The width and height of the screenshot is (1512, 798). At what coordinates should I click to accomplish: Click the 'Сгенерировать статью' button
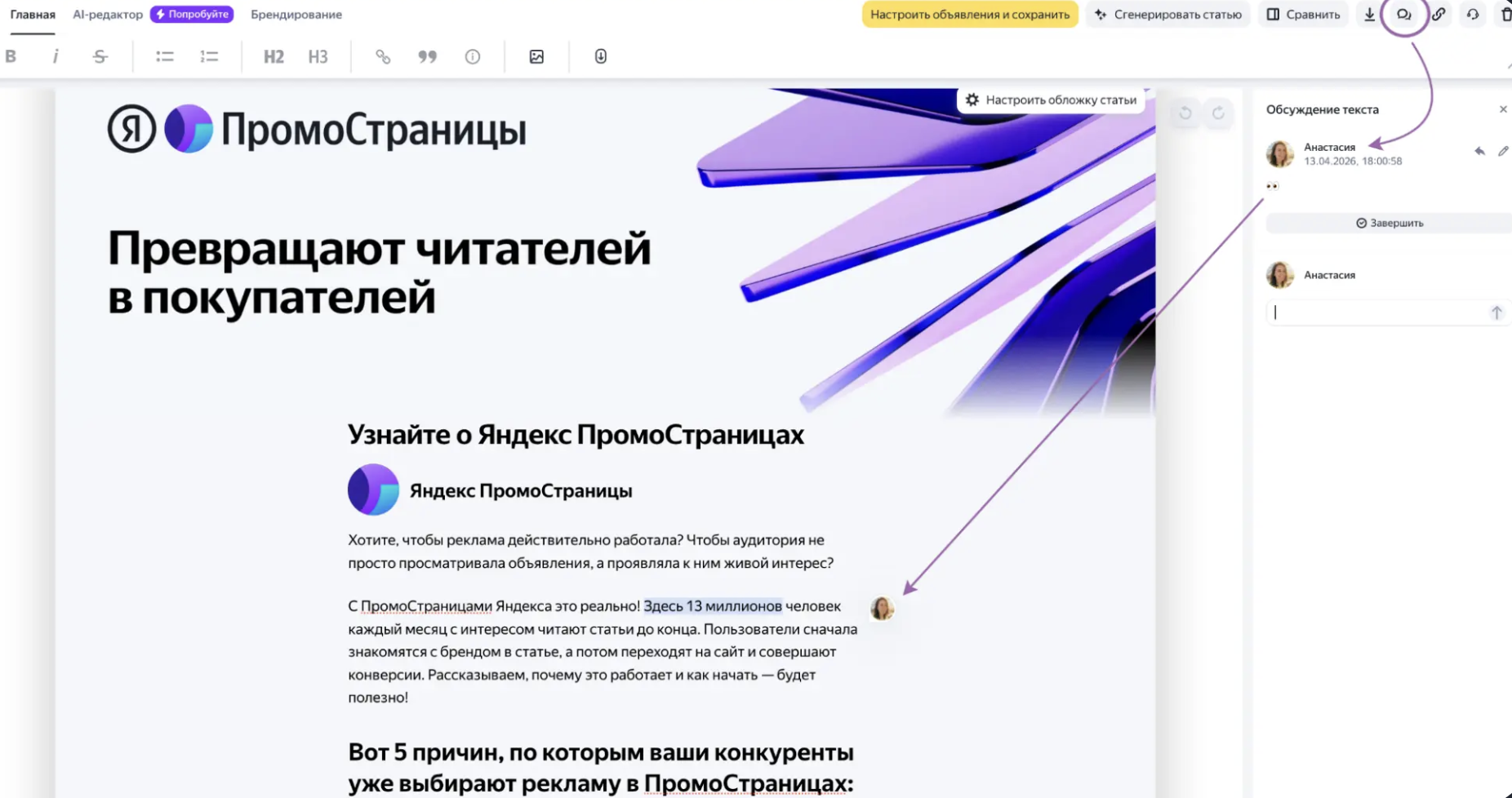tap(1167, 15)
